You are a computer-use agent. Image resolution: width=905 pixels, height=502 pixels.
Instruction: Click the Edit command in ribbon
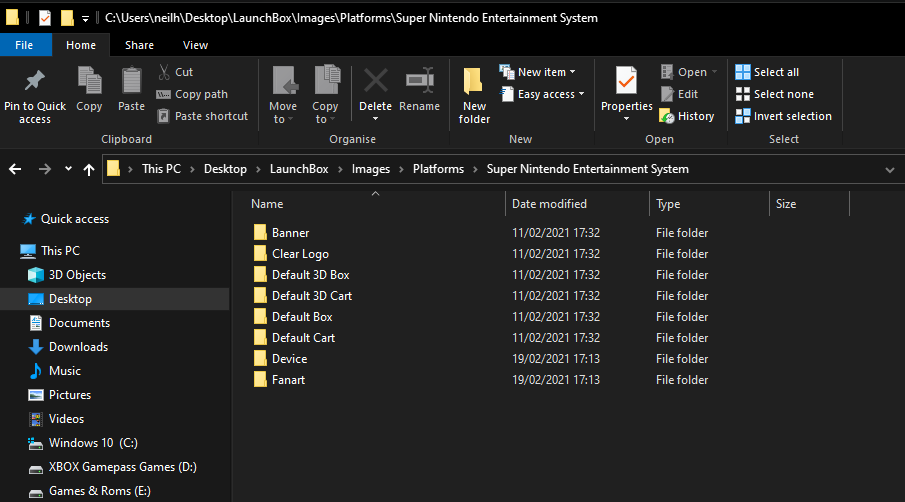click(x=679, y=94)
